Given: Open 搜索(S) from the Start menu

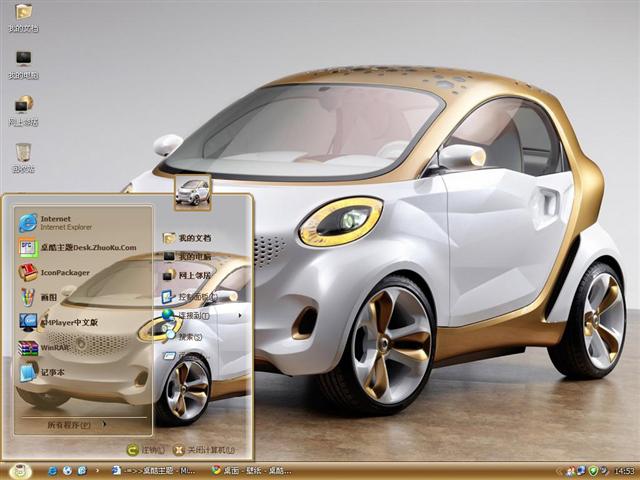Looking at the screenshot, I should [x=183, y=337].
